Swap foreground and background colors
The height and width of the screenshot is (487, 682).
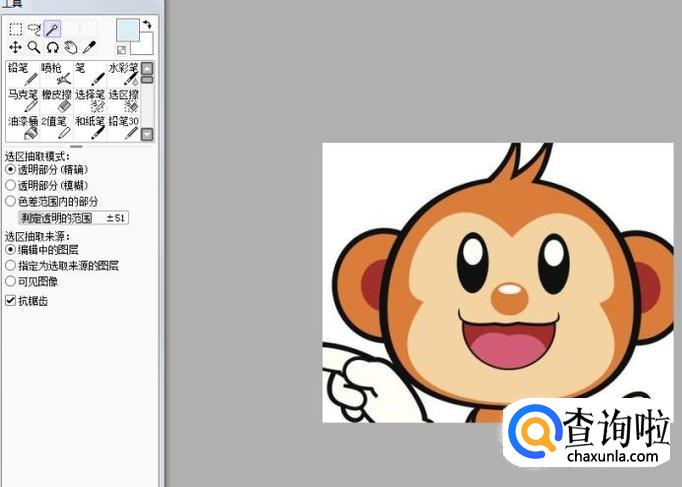(x=147, y=24)
